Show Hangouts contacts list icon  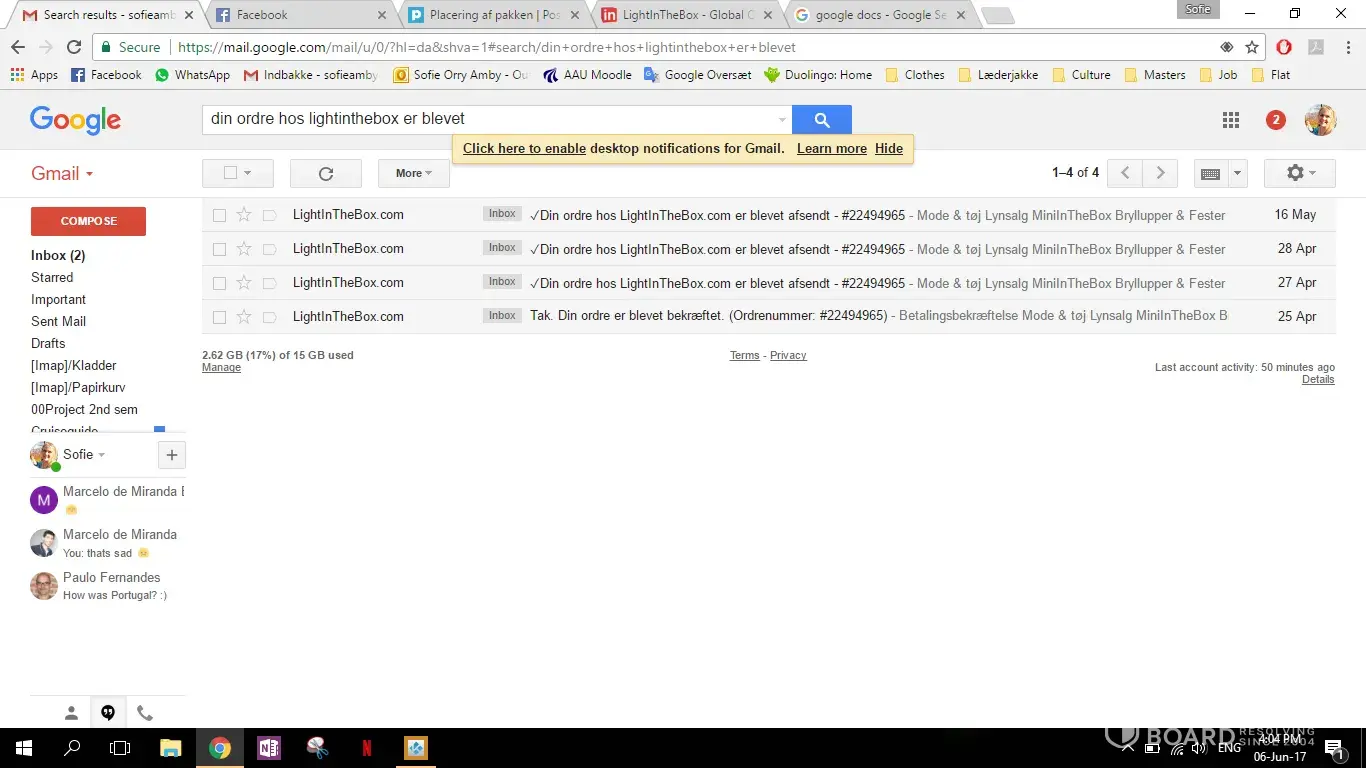(x=71, y=713)
